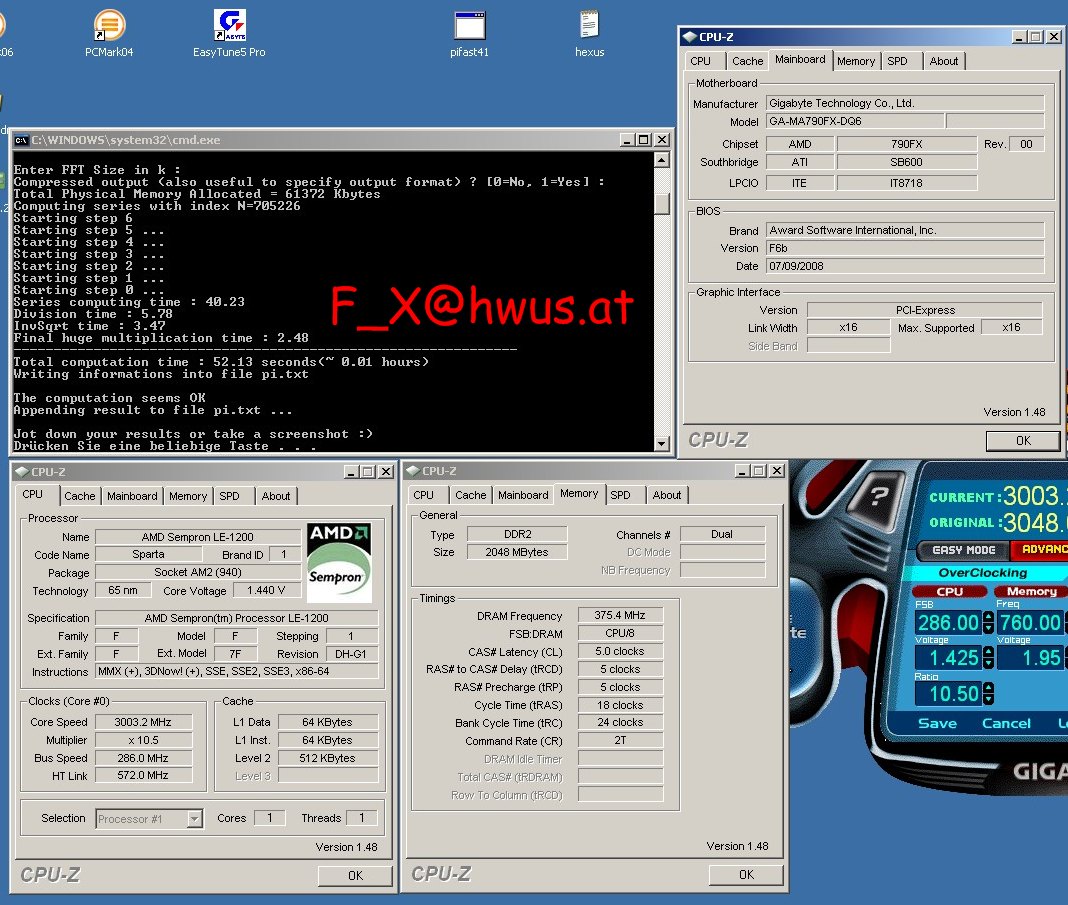1068x905 pixels.
Task: Open the About tab in the Mainboard CPU-Z window
Action: pyautogui.click(x=943, y=61)
